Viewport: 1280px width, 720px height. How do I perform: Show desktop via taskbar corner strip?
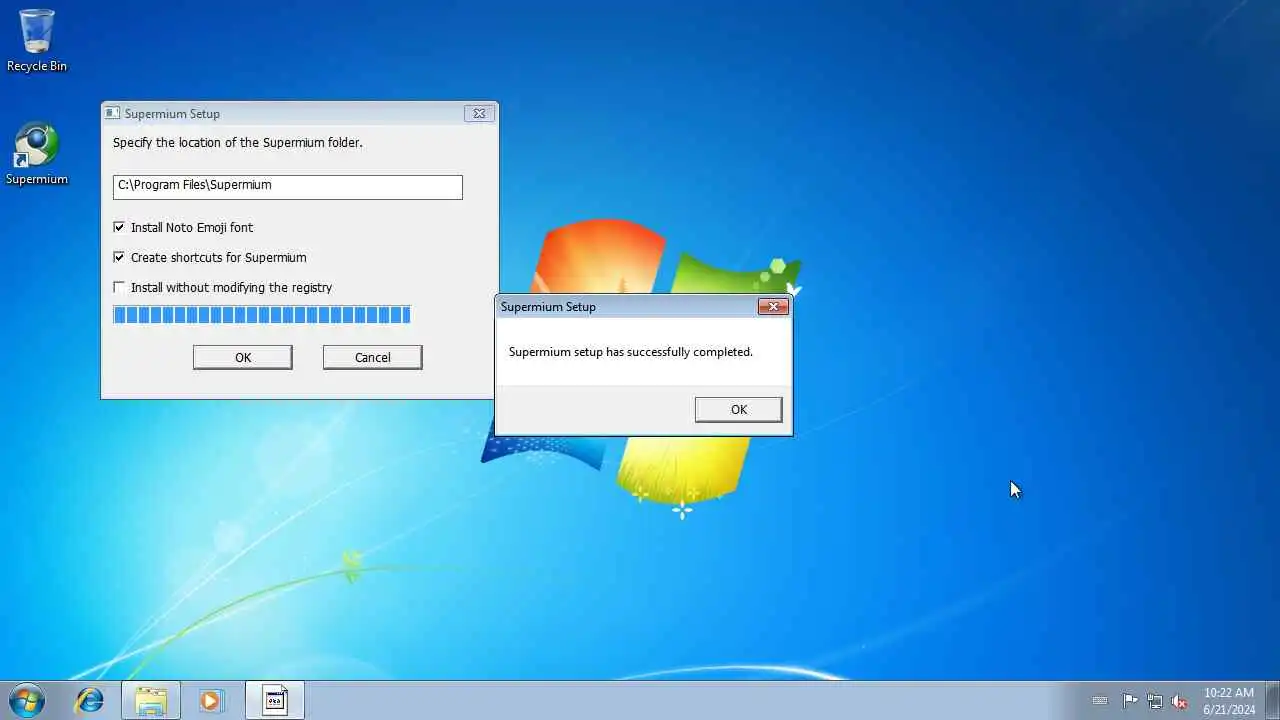[x=1273, y=700]
